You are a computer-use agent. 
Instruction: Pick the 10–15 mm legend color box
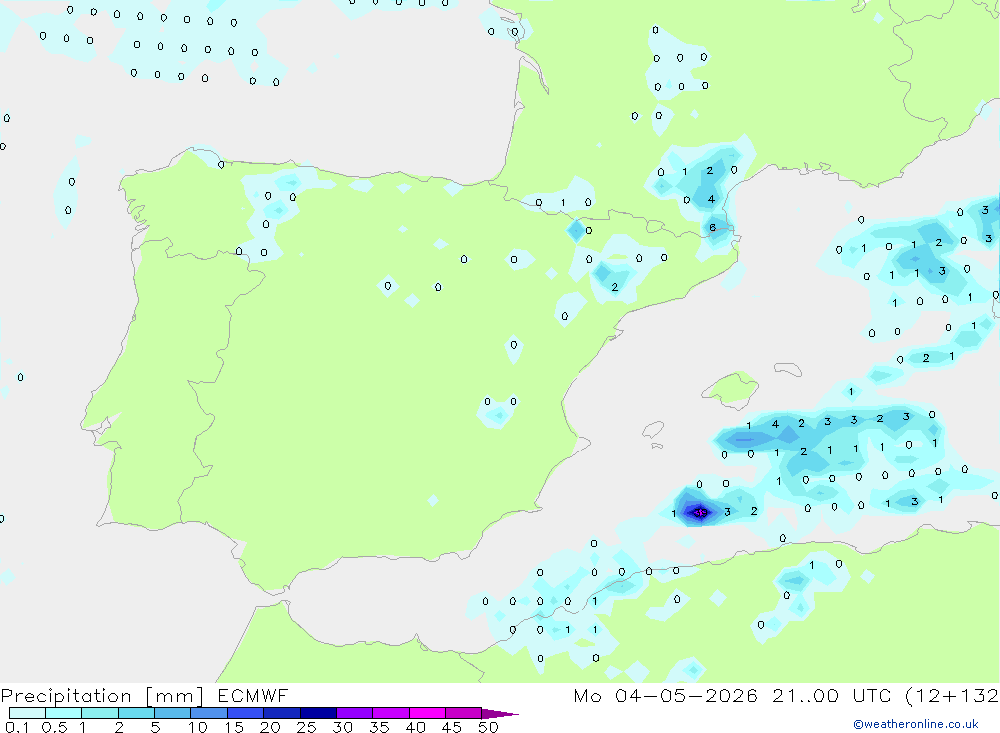click(x=209, y=713)
